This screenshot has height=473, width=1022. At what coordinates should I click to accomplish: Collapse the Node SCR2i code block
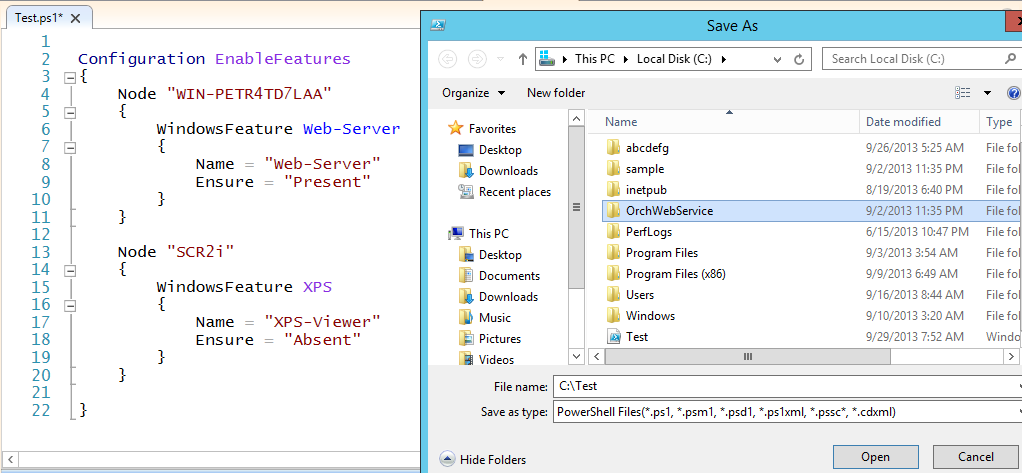tap(69, 269)
